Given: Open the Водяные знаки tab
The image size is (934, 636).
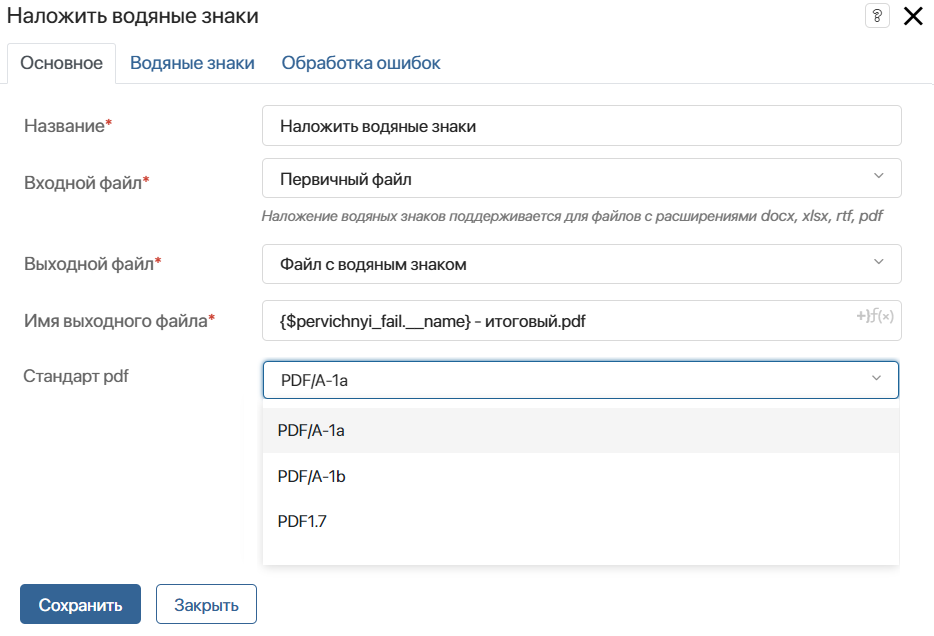Looking at the screenshot, I should coord(192,63).
